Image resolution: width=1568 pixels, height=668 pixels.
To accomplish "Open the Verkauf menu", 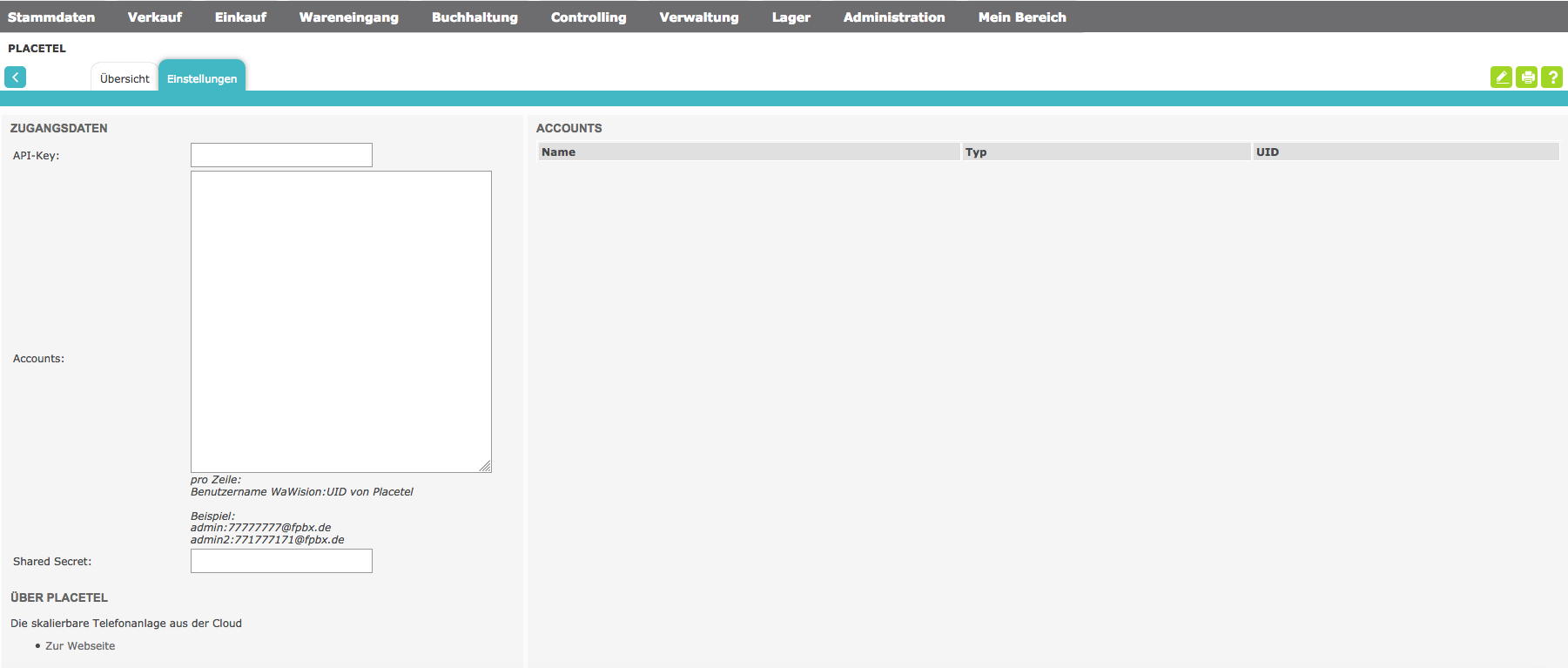I will click(x=155, y=17).
